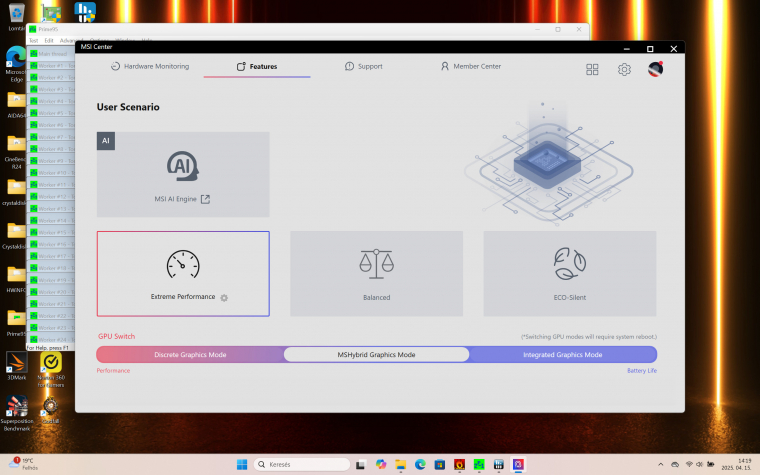Switch to Integrated Graphics Mode

(563, 355)
